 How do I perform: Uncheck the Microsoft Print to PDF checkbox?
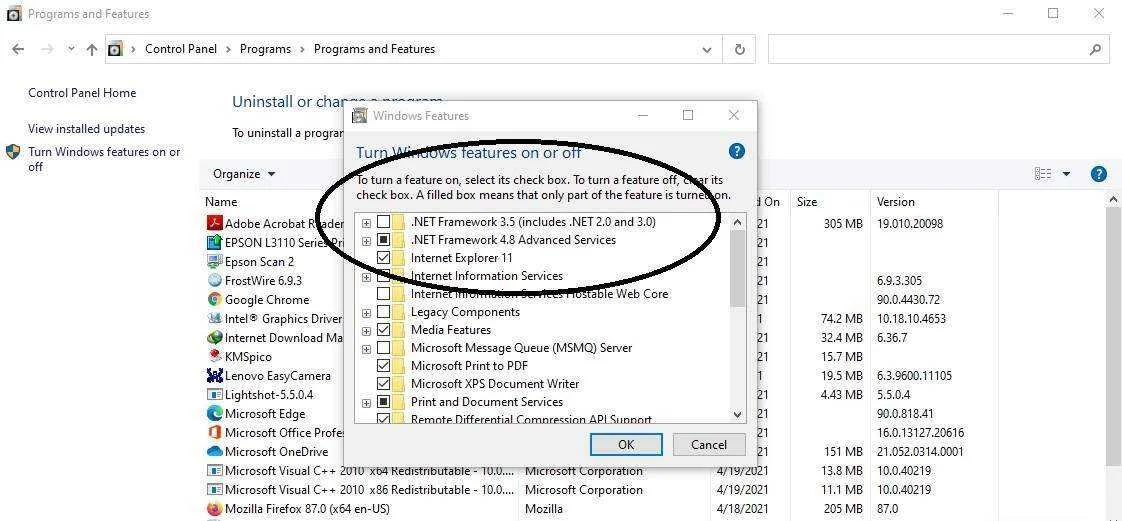[x=384, y=366]
